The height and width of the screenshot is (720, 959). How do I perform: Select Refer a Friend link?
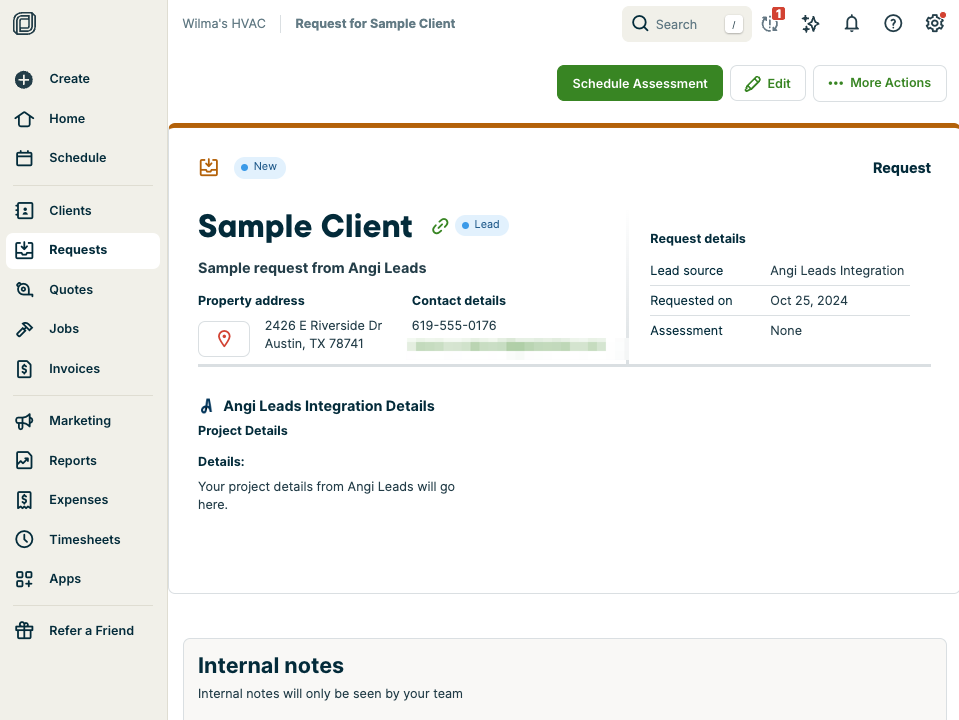[91, 631]
